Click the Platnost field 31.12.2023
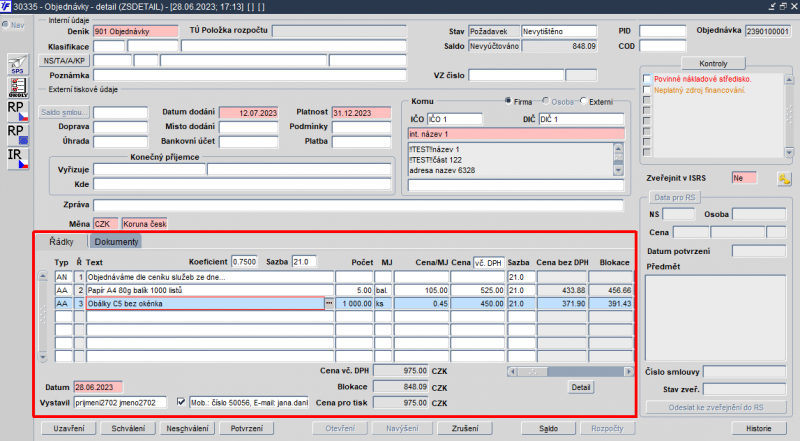 (x=362, y=113)
